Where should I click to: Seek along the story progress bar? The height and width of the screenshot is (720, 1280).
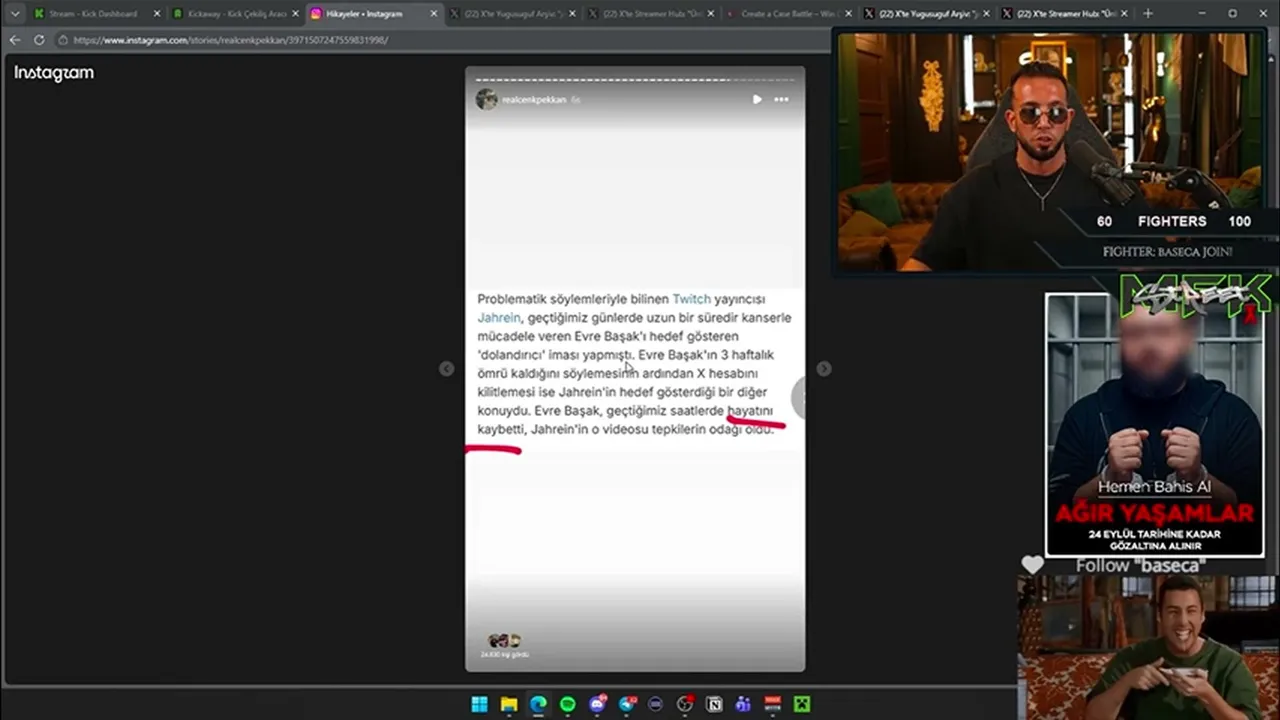(635, 80)
